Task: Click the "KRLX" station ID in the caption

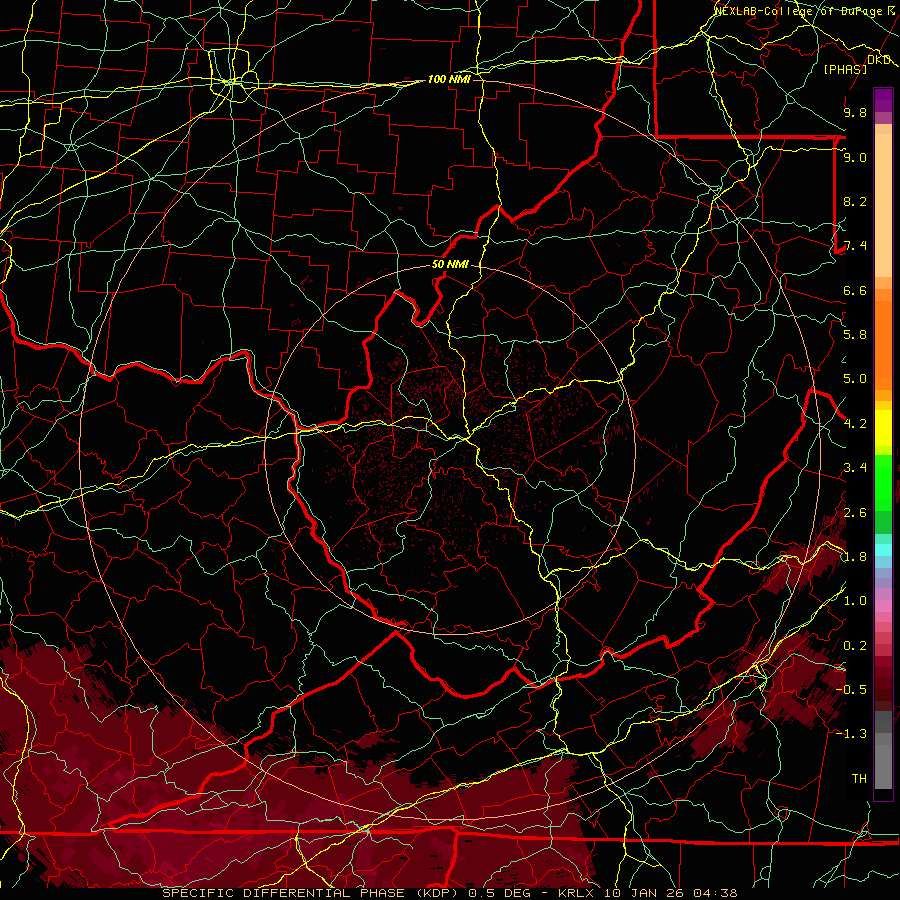Action: pyautogui.click(x=576, y=893)
